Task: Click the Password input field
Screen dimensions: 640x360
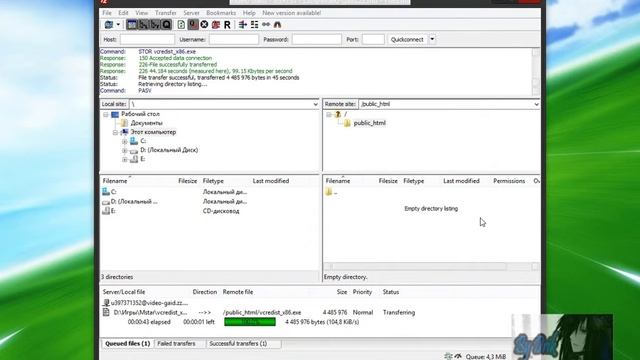Action: [317, 40]
